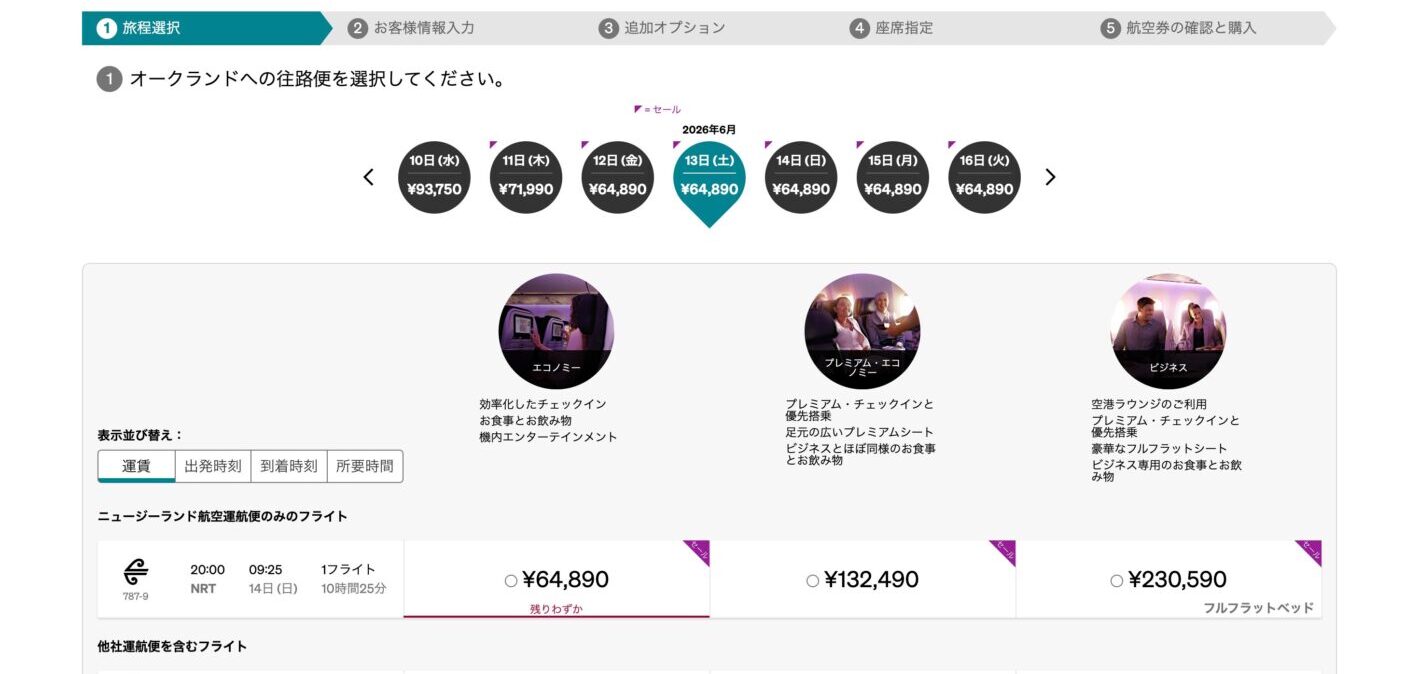Click the ビジネス cabin photo thumbnail
Screen dimensions: 1417x674
[1168, 331]
